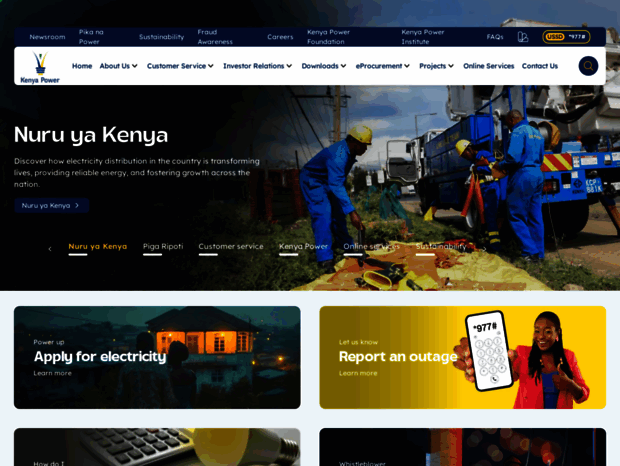
Task: Switch to the Sustainability slide tab
Action: pyautogui.click(x=440, y=246)
